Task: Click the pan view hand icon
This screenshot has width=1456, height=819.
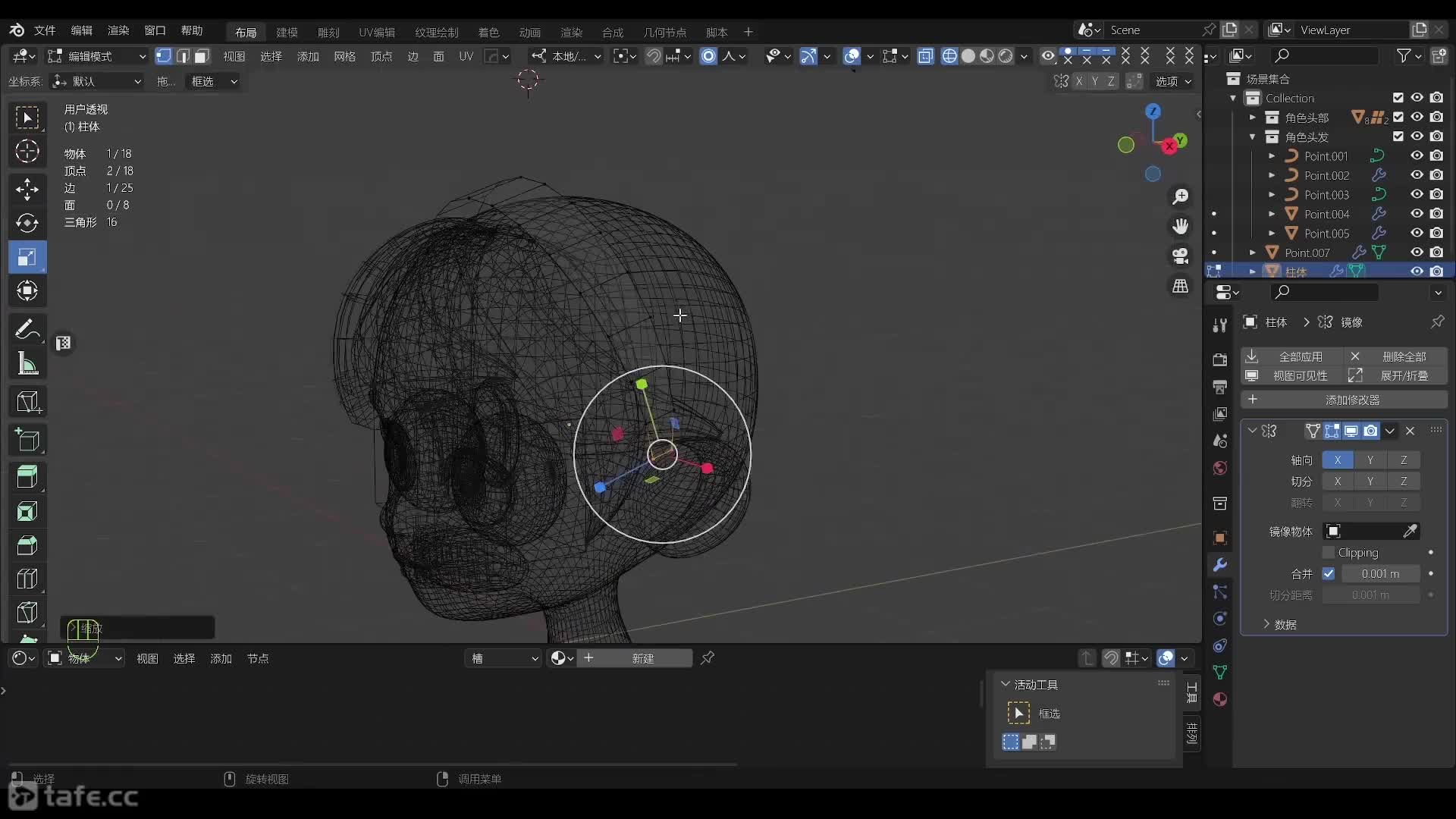Action: (1181, 226)
